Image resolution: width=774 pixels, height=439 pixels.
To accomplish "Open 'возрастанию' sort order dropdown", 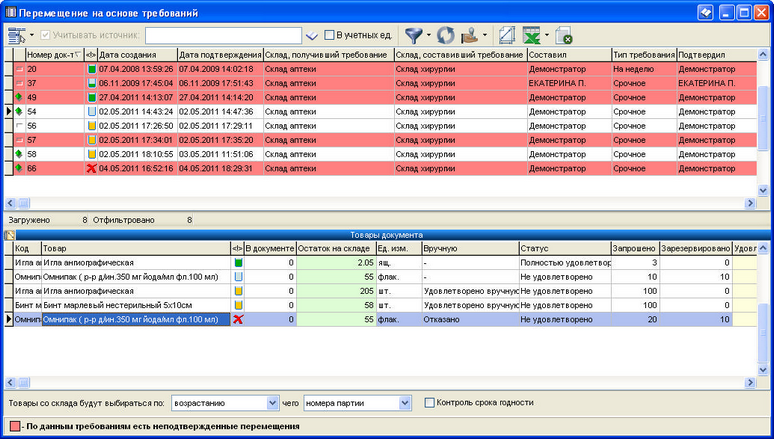I will click(273, 403).
